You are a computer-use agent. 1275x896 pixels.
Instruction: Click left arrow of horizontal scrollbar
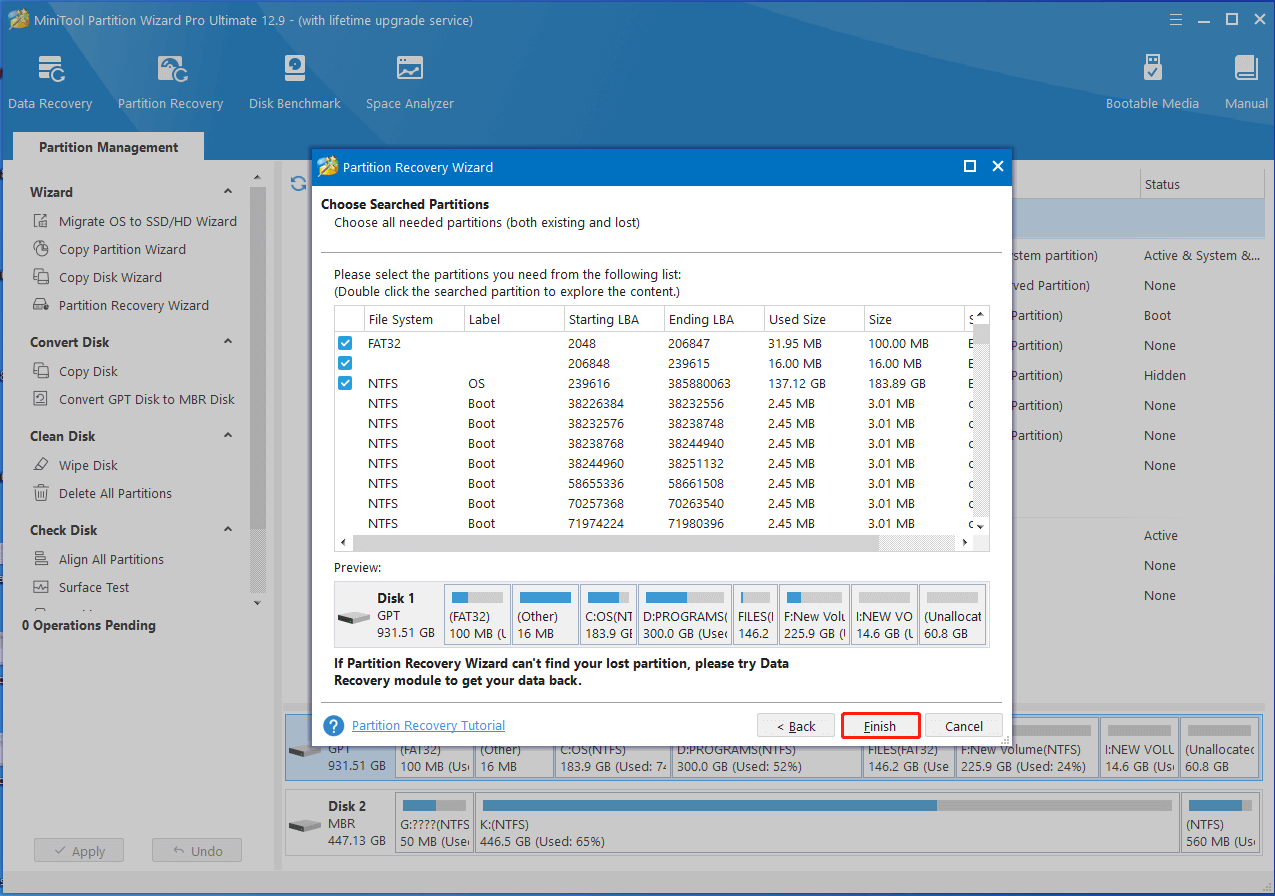(343, 542)
